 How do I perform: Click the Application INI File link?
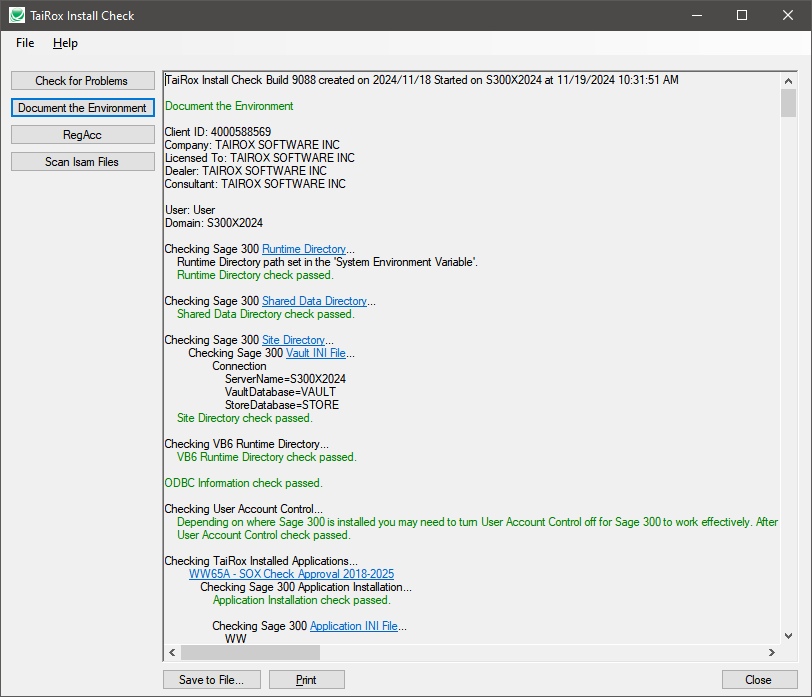(x=353, y=626)
